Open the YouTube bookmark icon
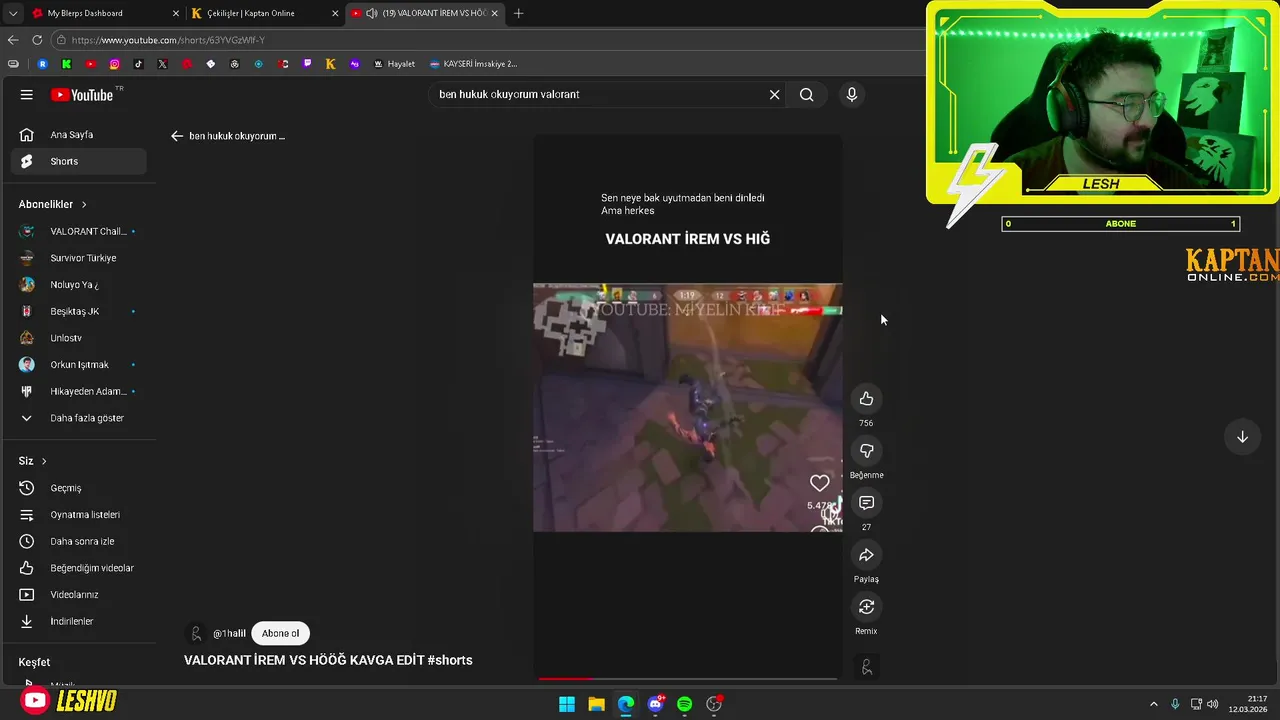This screenshot has width=1280, height=720. click(90, 64)
